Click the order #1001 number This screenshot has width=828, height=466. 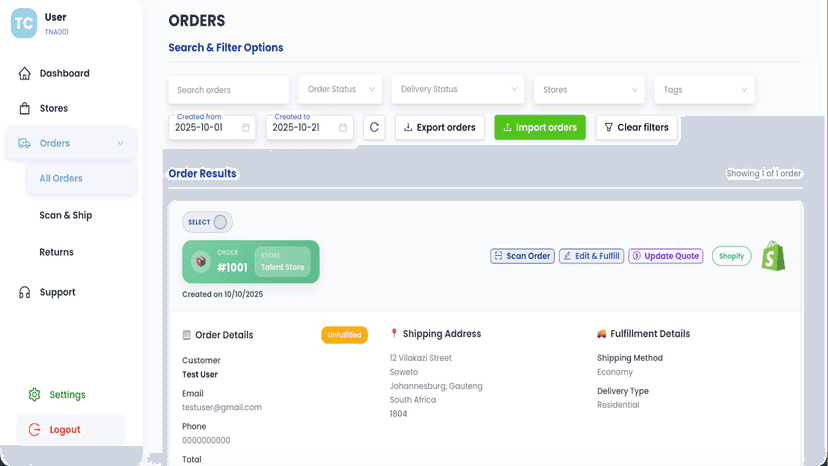(232, 267)
